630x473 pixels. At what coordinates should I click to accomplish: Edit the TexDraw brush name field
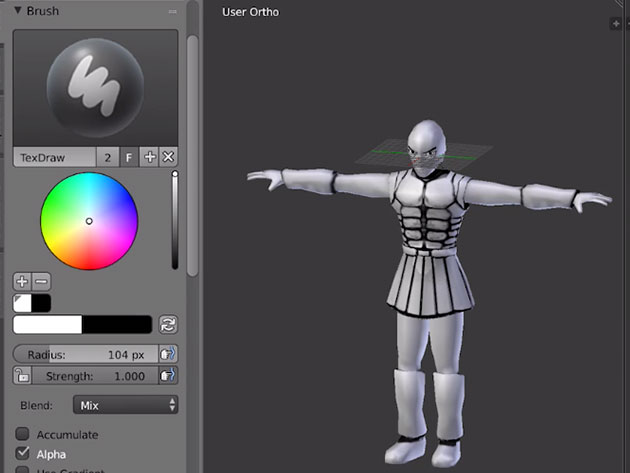(55, 157)
